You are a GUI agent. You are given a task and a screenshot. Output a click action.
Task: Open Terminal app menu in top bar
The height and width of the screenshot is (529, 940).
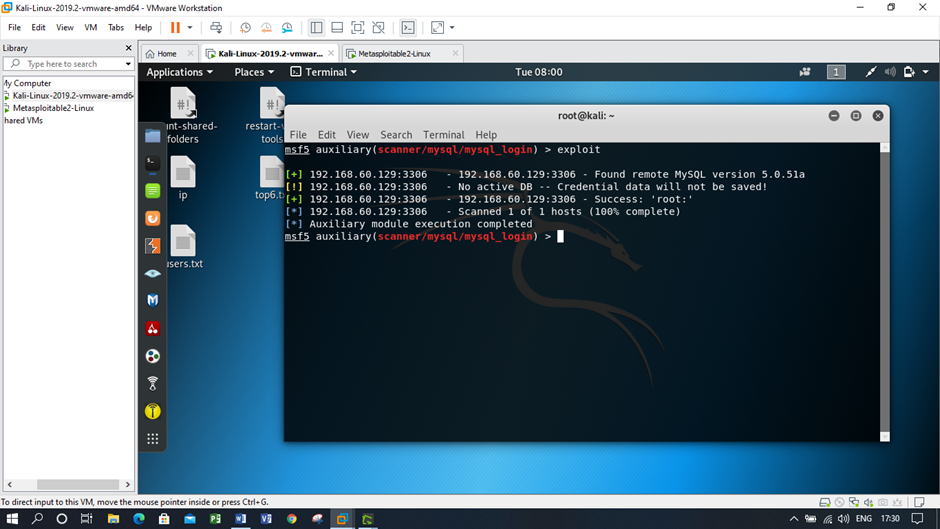324,72
